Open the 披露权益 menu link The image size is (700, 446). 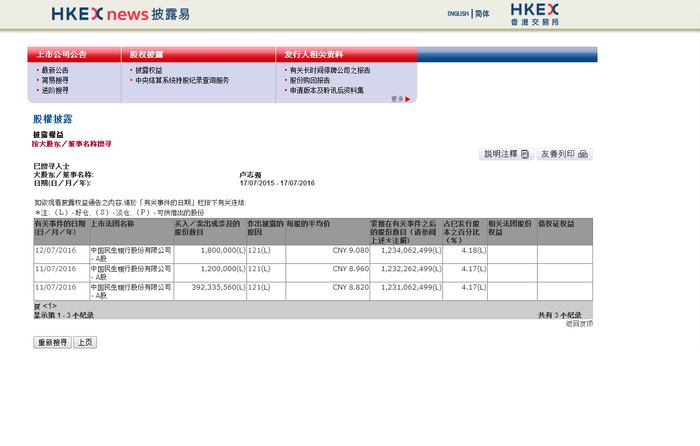(149, 70)
